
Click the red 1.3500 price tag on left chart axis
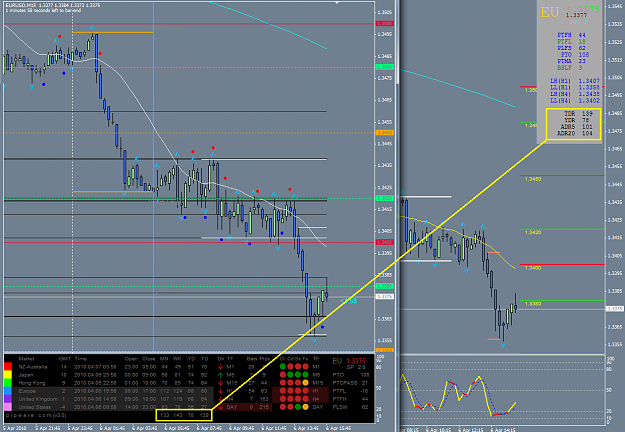click(x=385, y=24)
